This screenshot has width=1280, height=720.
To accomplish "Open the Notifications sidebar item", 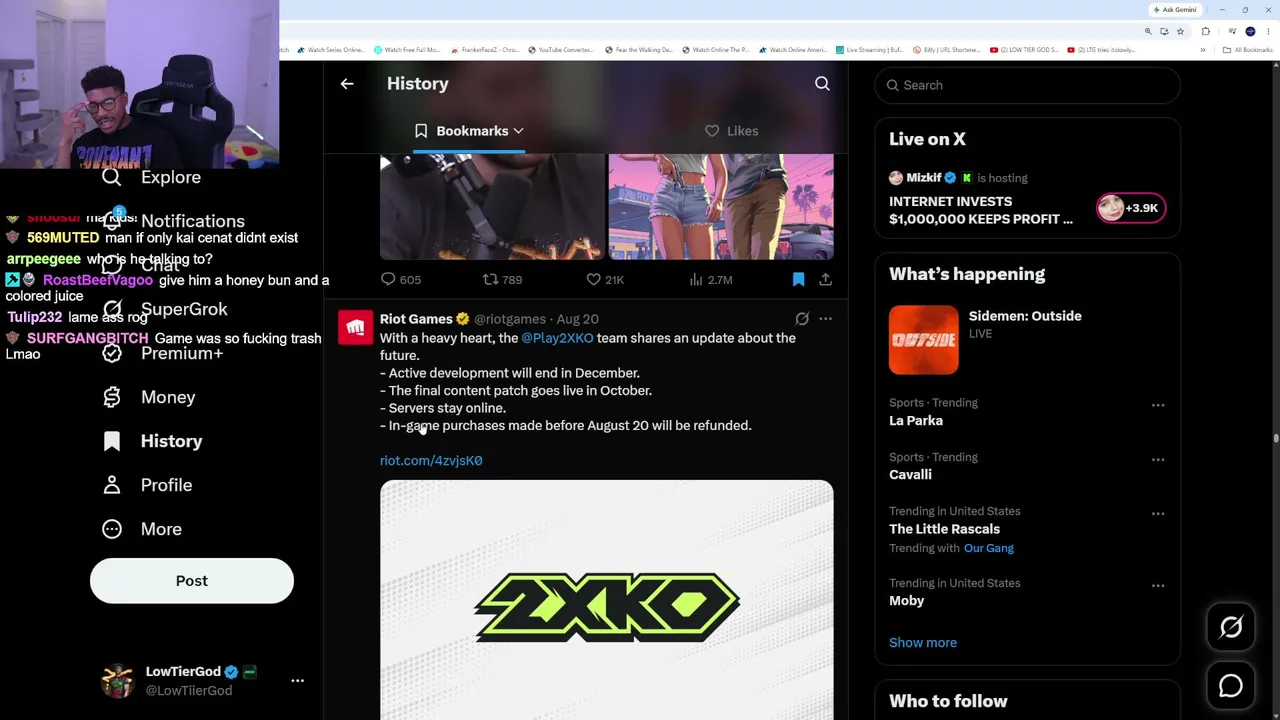I will [x=173, y=221].
